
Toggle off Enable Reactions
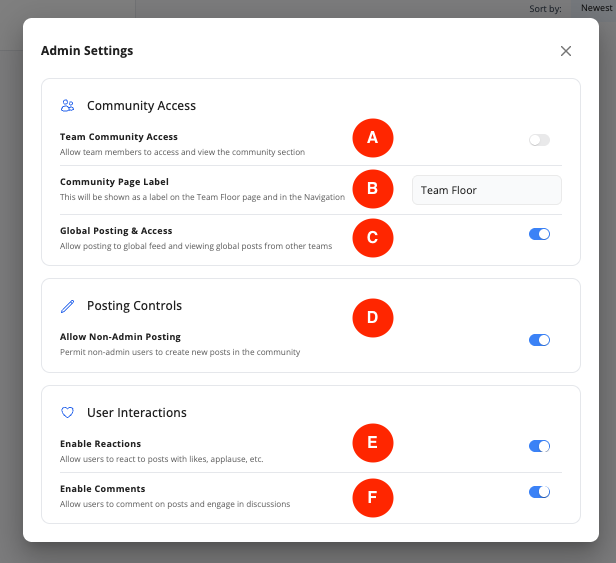click(539, 446)
